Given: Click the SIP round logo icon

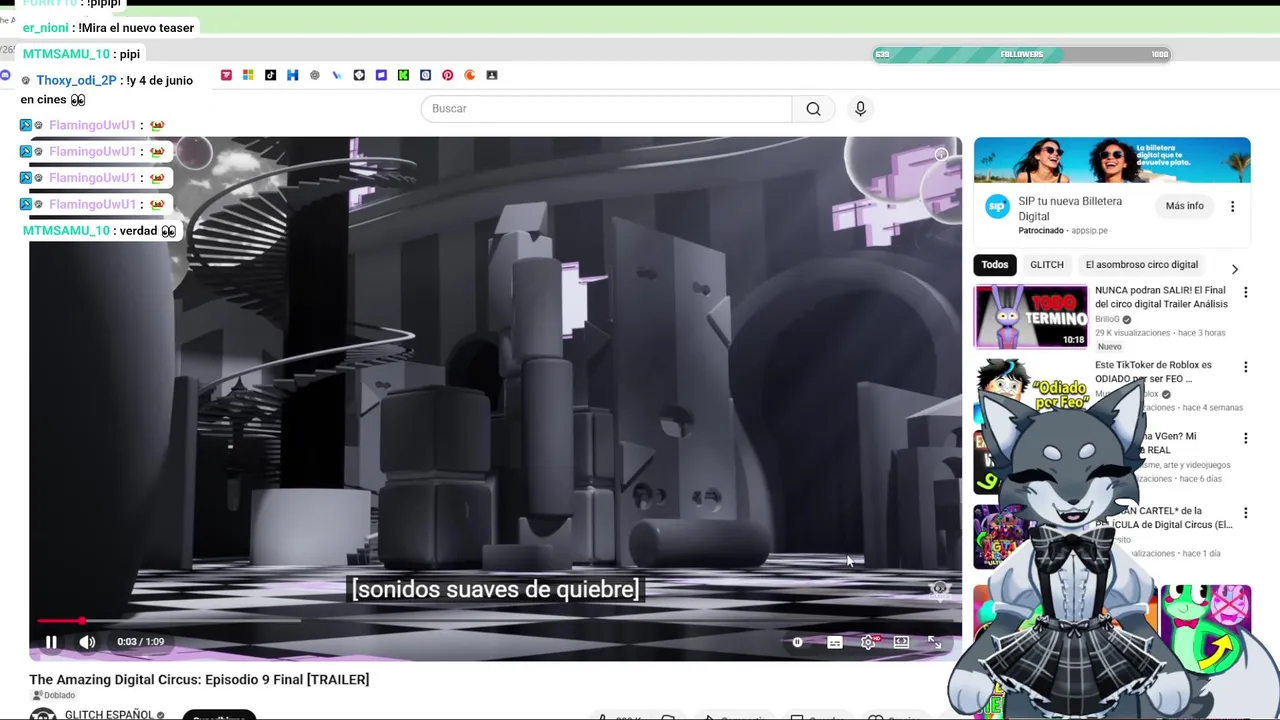Looking at the screenshot, I should click(997, 207).
